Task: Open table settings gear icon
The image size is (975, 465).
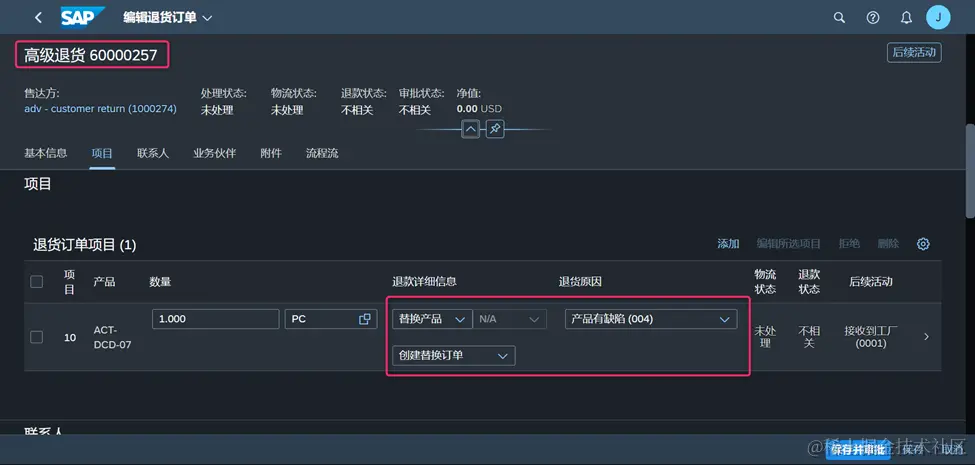Action: point(923,244)
